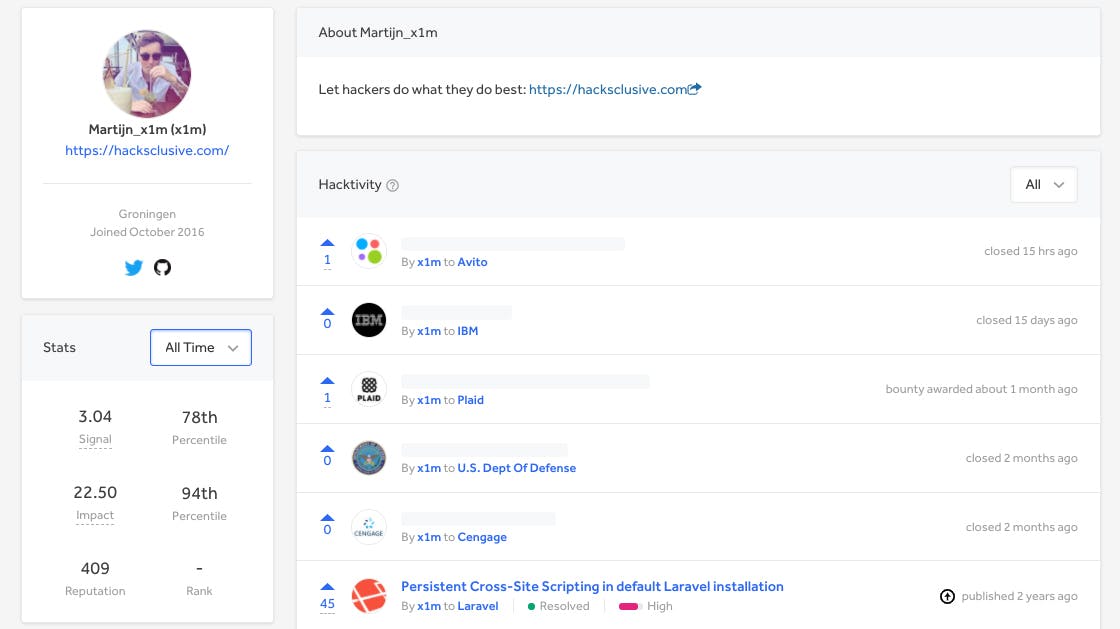Image resolution: width=1120 pixels, height=629 pixels.
Task: Open the Persistent Cross-Site Scripting report
Action: [592, 587]
